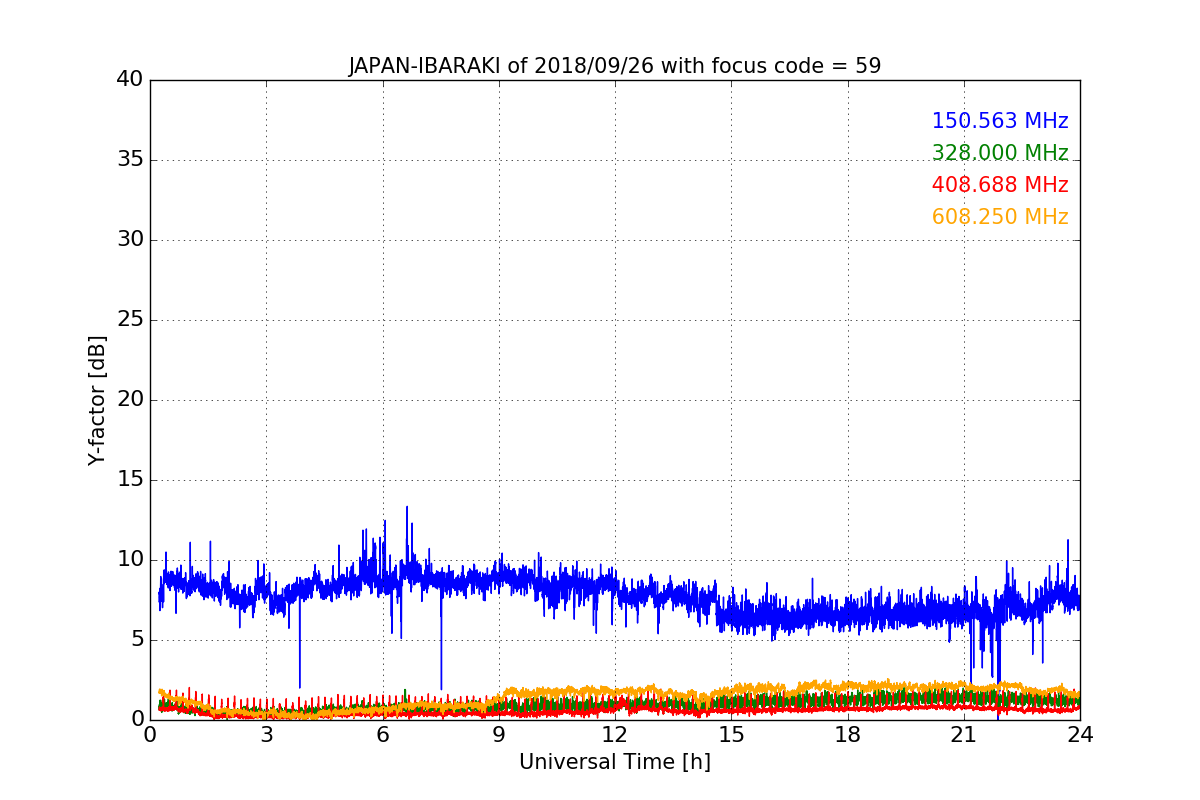Select the 328.000 MHz legend label
Screen dimensions: 1200x800
(1000, 153)
